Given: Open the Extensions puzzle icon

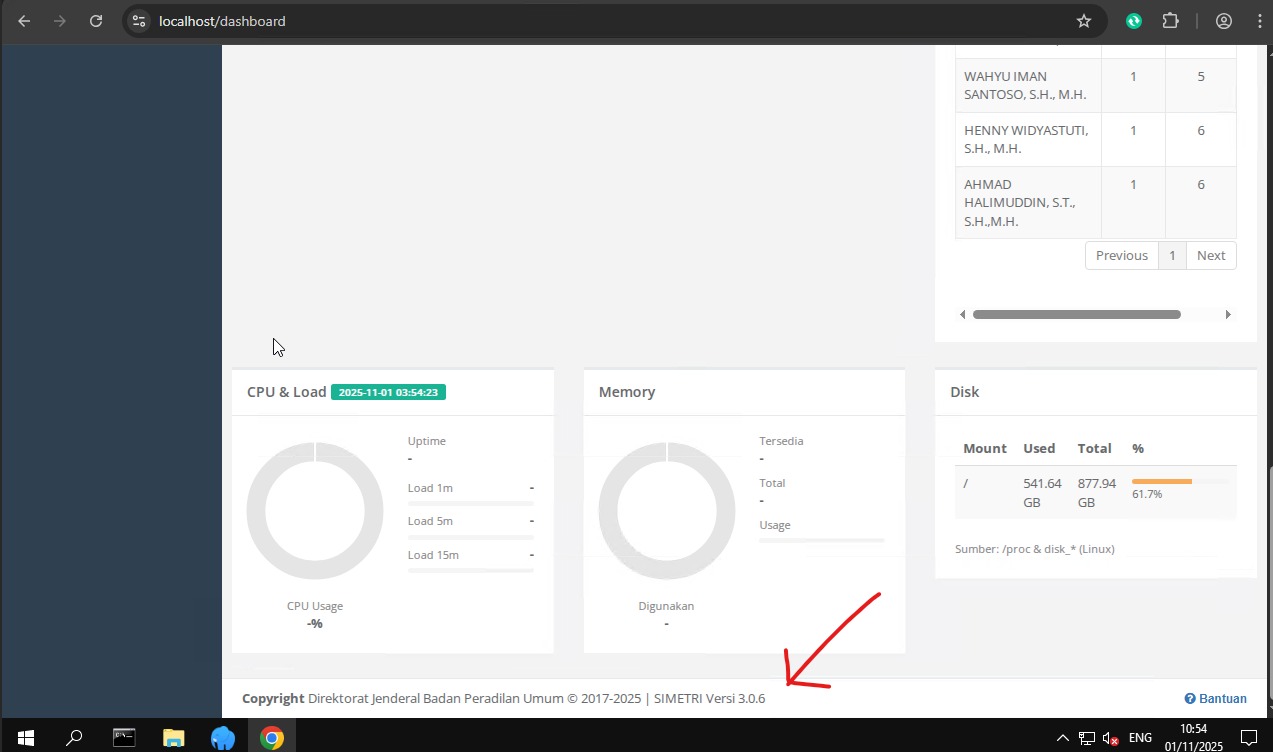Looking at the screenshot, I should tap(1170, 21).
